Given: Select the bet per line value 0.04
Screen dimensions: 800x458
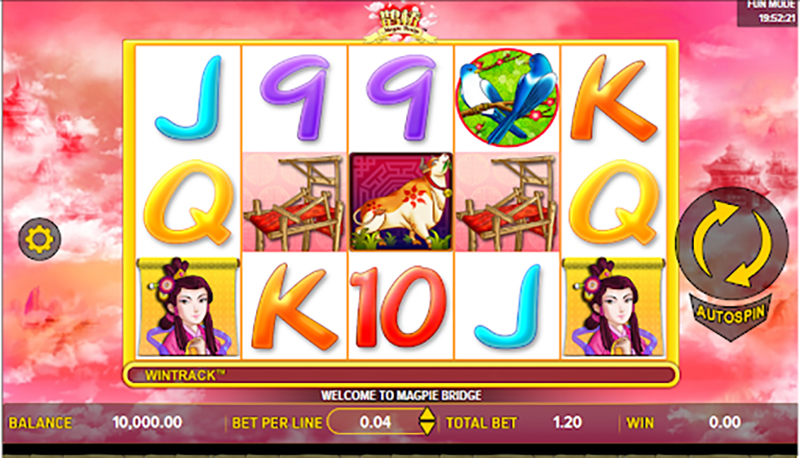Looking at the screenshot, I should [x=375, y=422].
